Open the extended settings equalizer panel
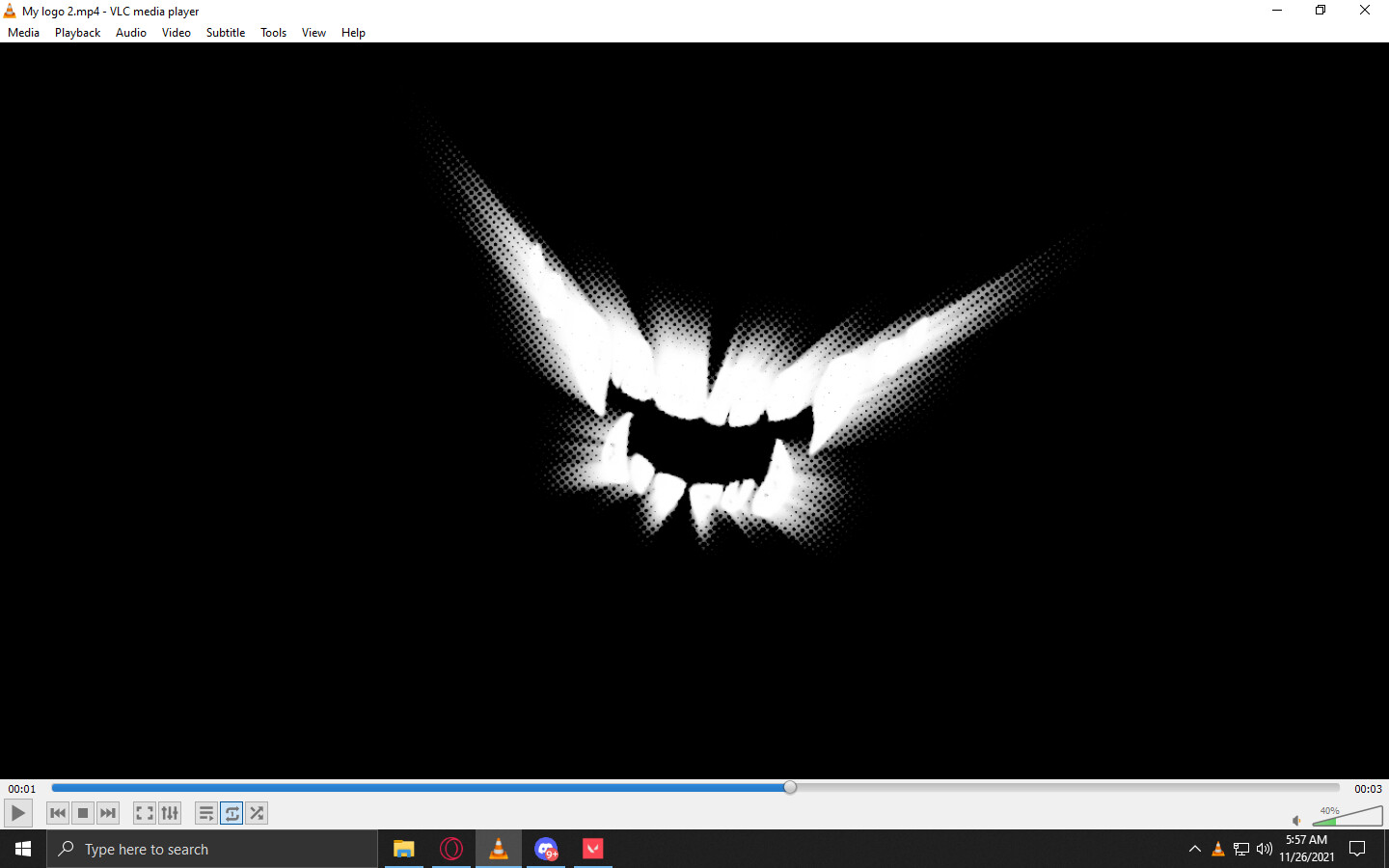Screen dimensions: 1389x868 pos(169,813)
